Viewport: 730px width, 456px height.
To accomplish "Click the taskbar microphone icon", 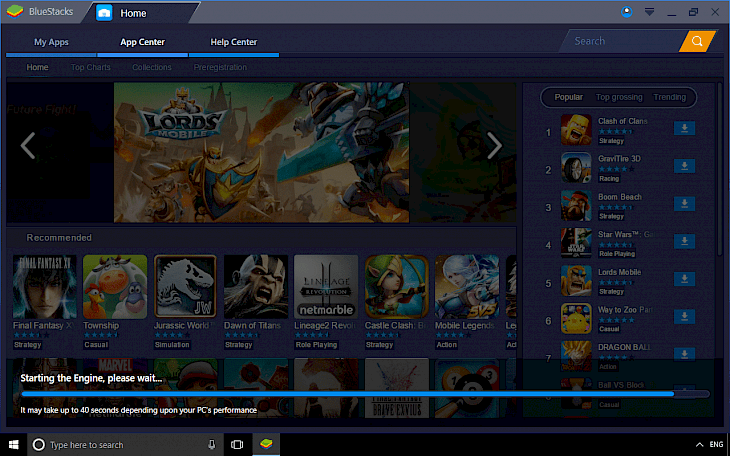I will [212, 444].
